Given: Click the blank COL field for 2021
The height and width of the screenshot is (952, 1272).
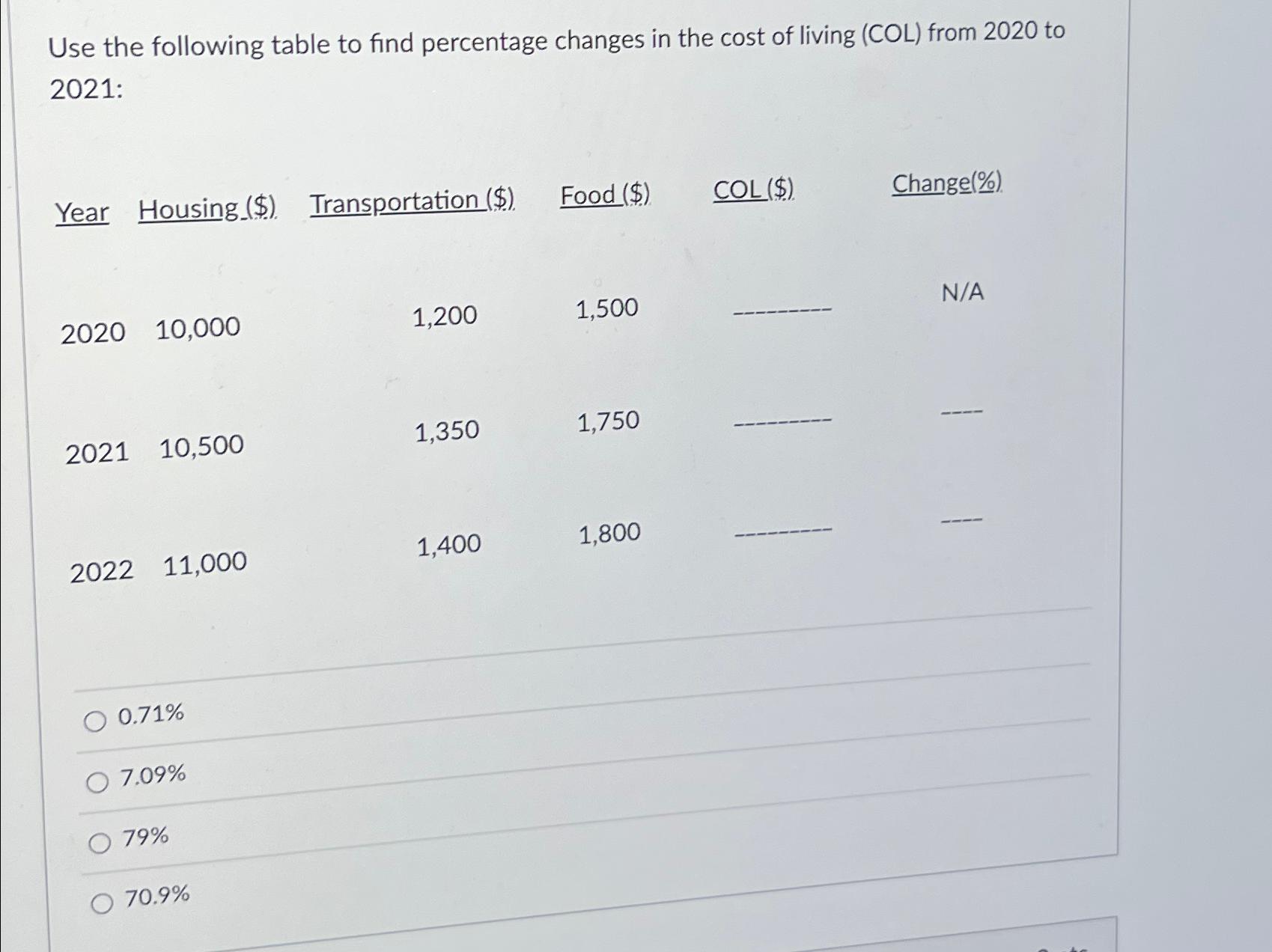Looking at the screenshot, I should pos(782,424).
